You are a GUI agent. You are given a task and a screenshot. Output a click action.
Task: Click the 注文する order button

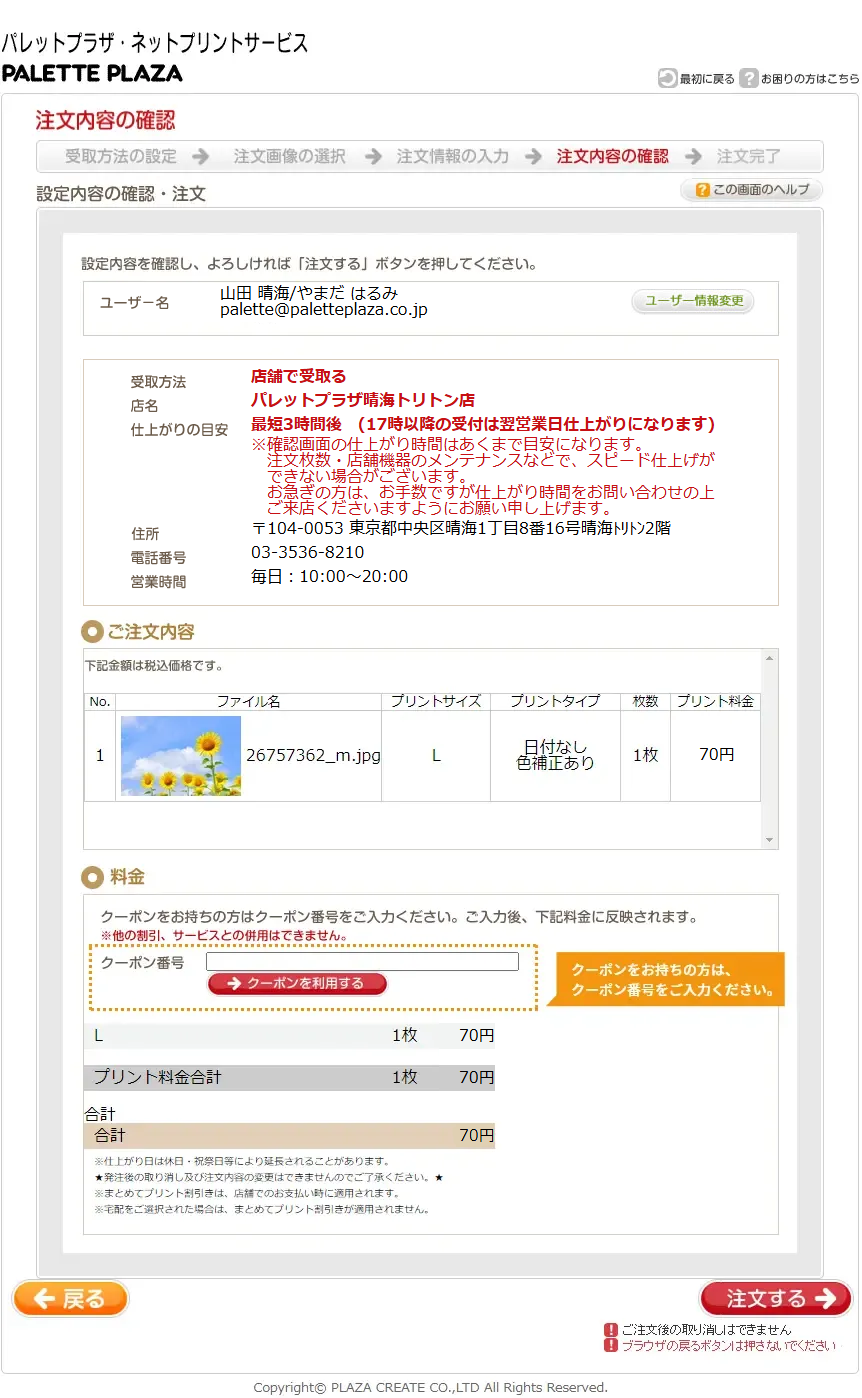(x=776, y=1299)
